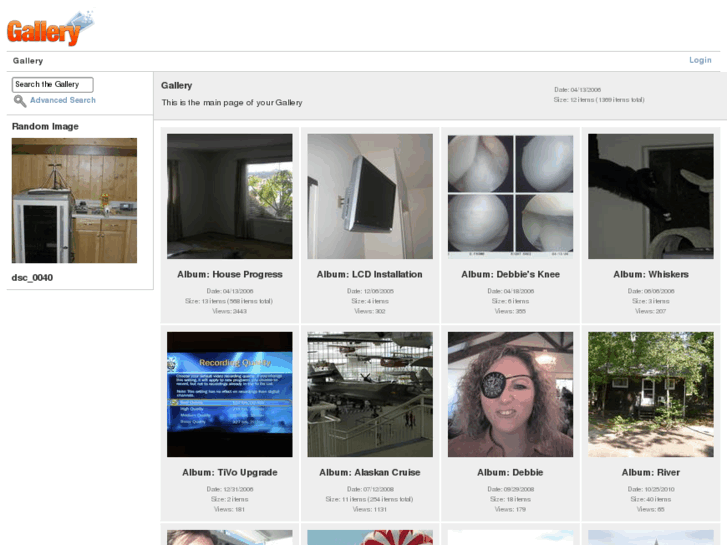Open the River album thumbnail

coord(650,394)
